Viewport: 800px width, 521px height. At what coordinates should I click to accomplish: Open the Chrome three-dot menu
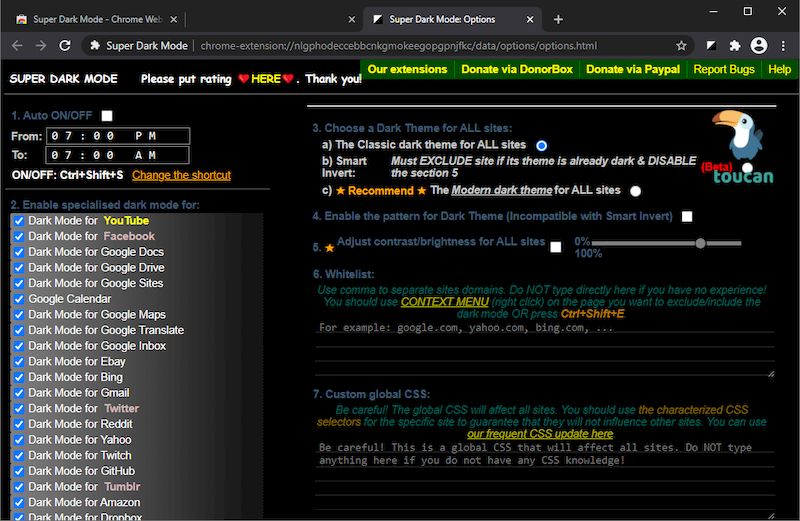[783, 46]
